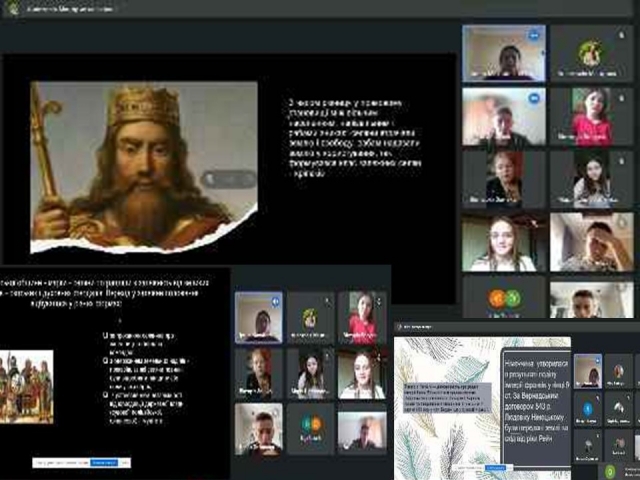This screenshot has height=480, width=640.
Task: Click the mute icon on the bottom-right window's blue-avatar tile
Action: (598, 397)
